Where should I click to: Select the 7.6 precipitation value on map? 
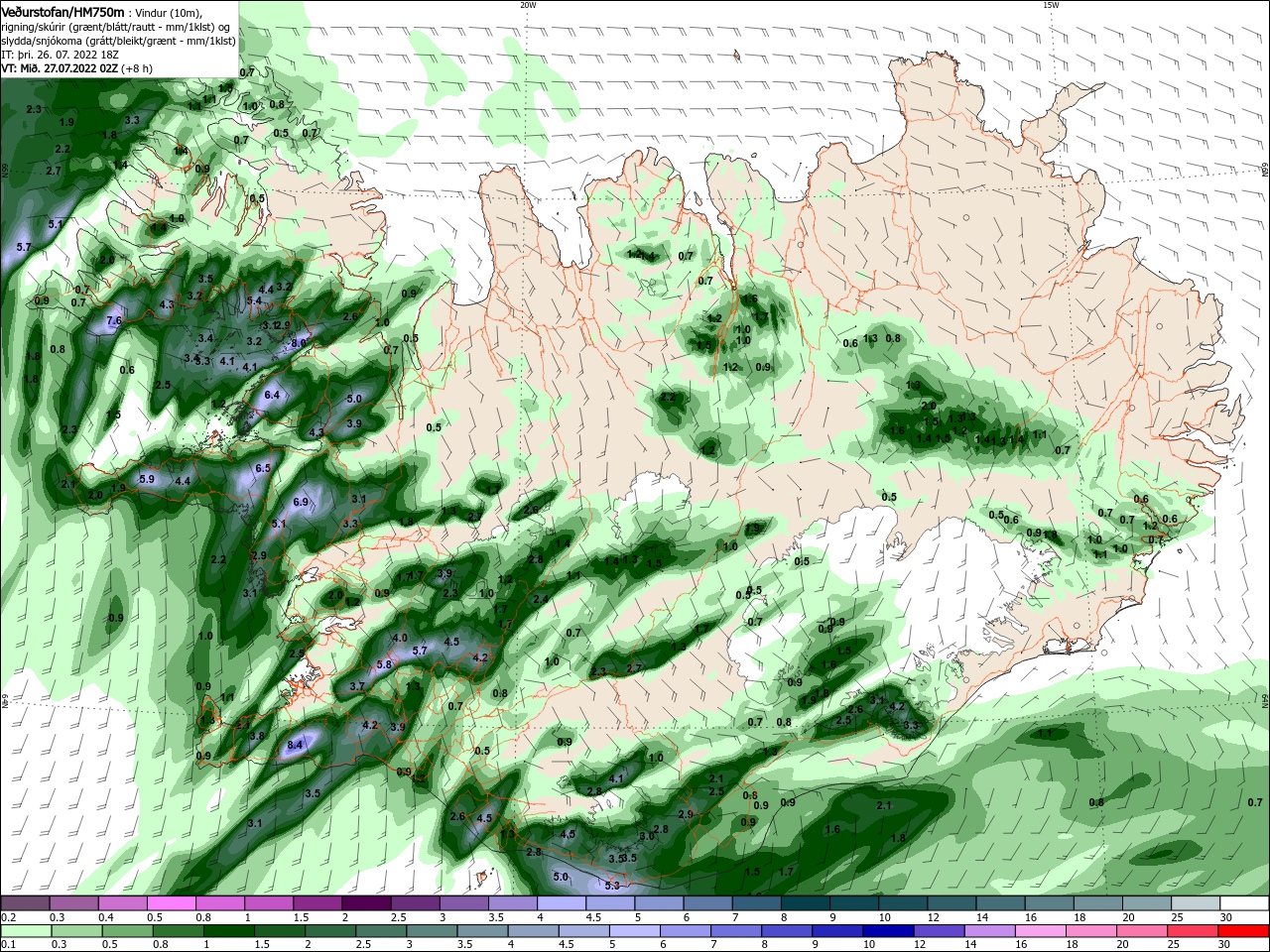114,320
